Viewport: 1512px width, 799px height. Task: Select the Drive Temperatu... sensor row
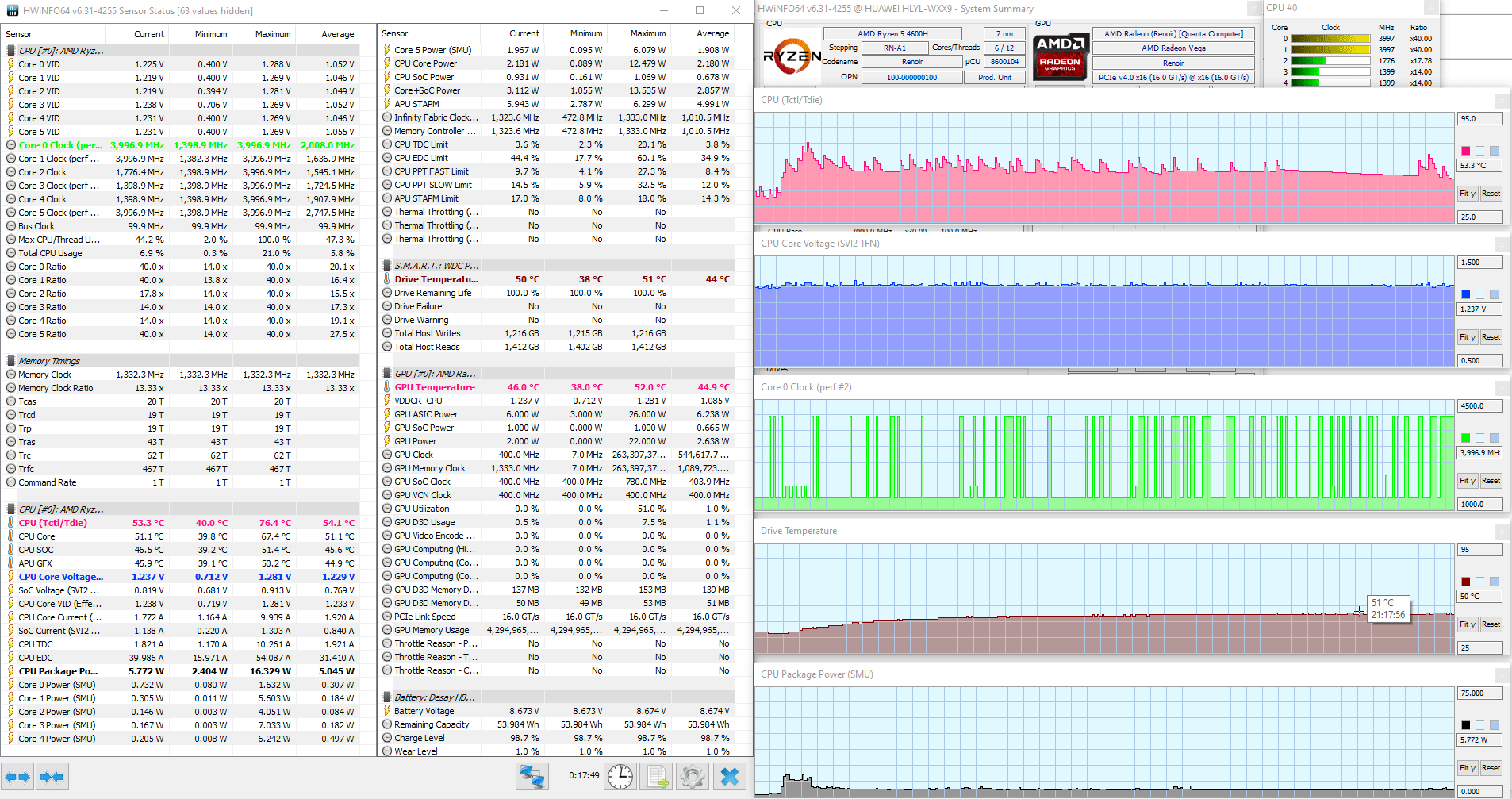pos(555,279)
